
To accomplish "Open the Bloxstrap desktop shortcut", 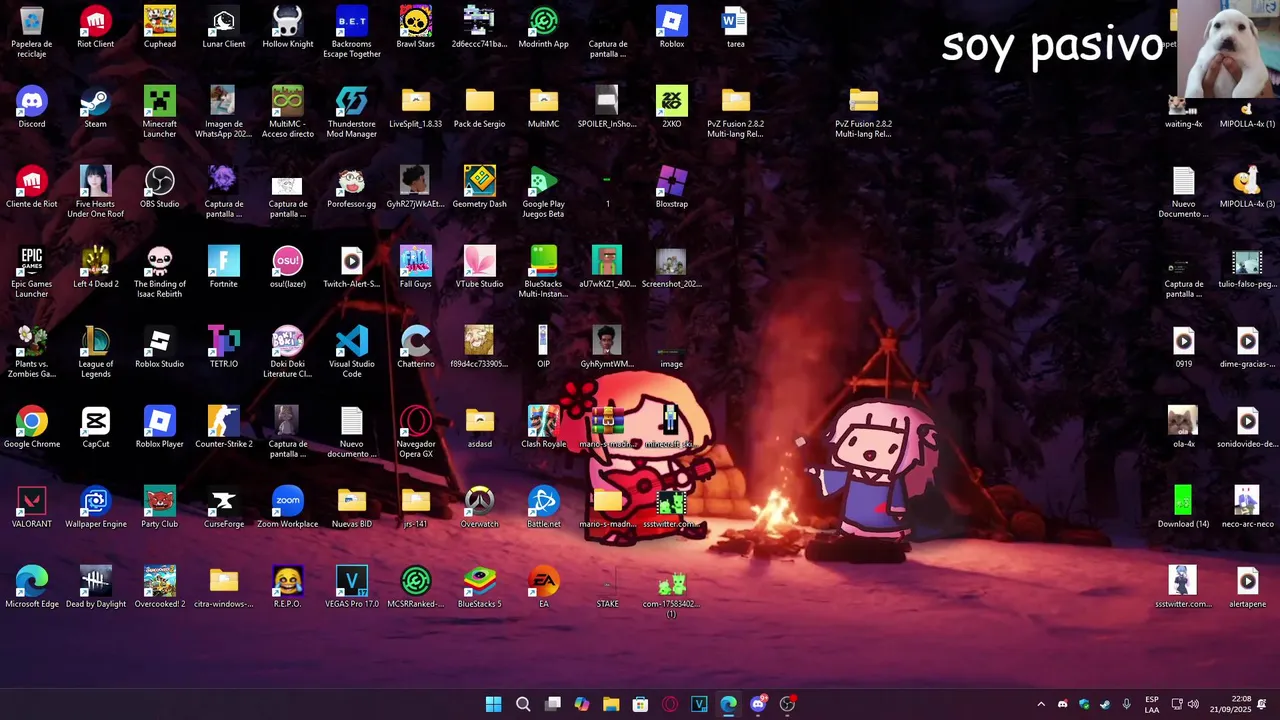I will (x=672, y=187).
